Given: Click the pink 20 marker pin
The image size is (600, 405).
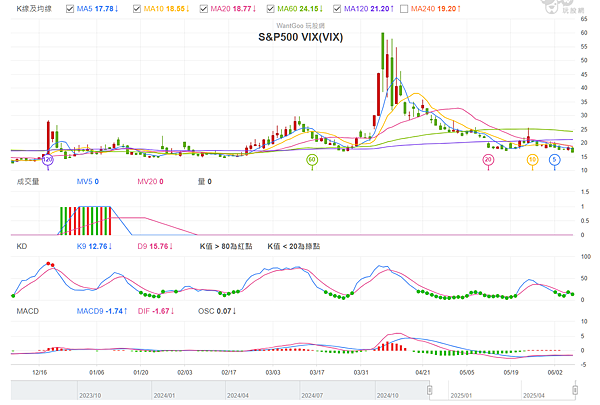Looking at the screenshot, I should coord(488,160).
